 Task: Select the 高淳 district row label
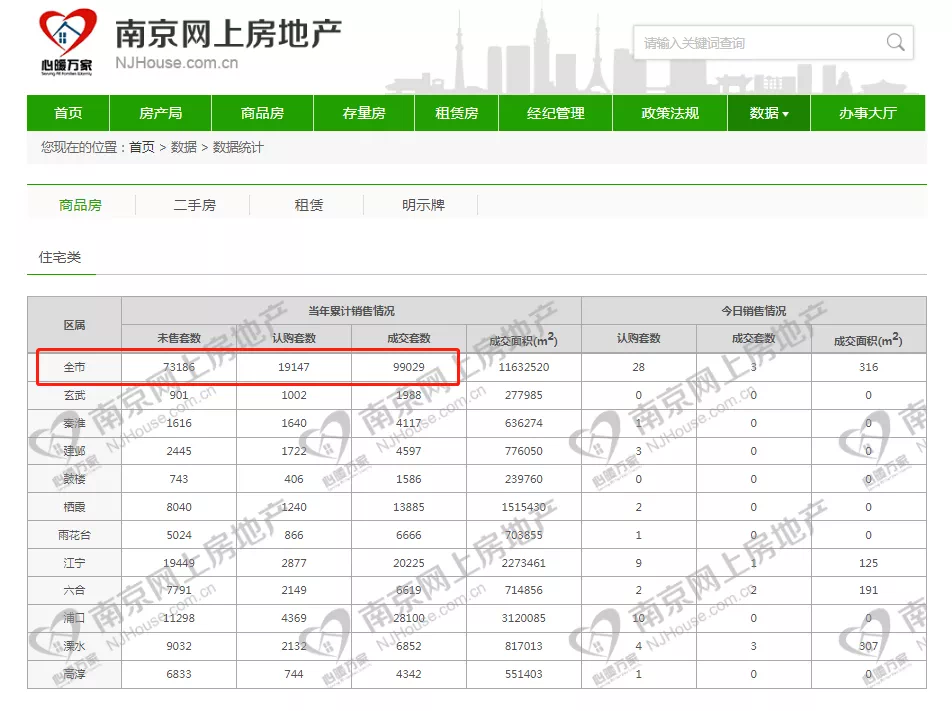point(74,674)
